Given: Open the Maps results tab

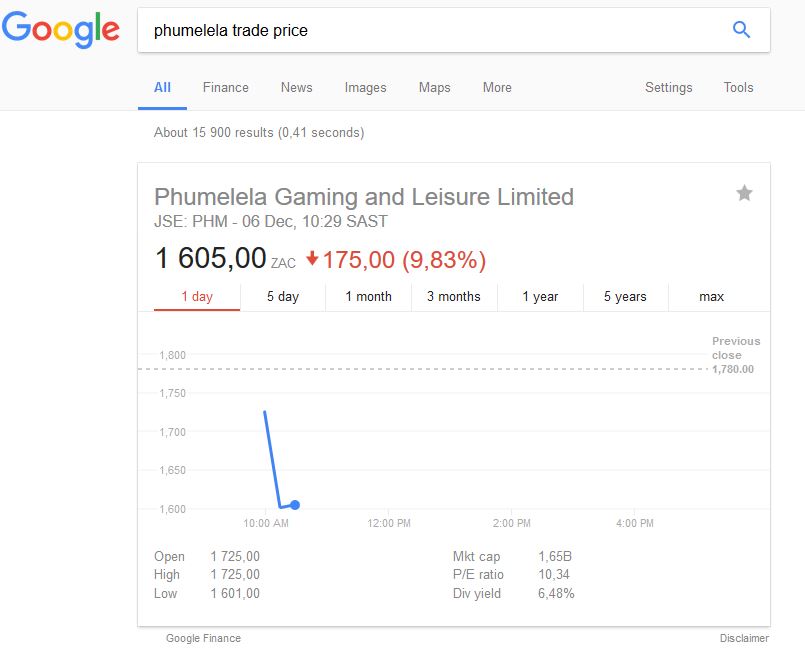Looking at the screenshot, I should 434,88.
